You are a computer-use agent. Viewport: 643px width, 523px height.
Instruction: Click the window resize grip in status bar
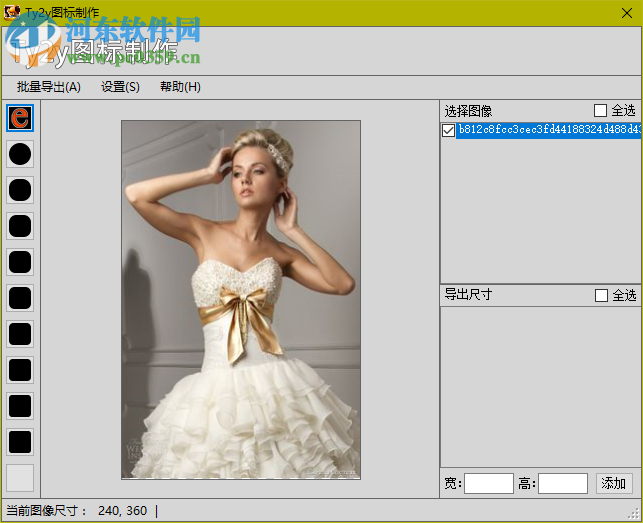coord(635,513)
